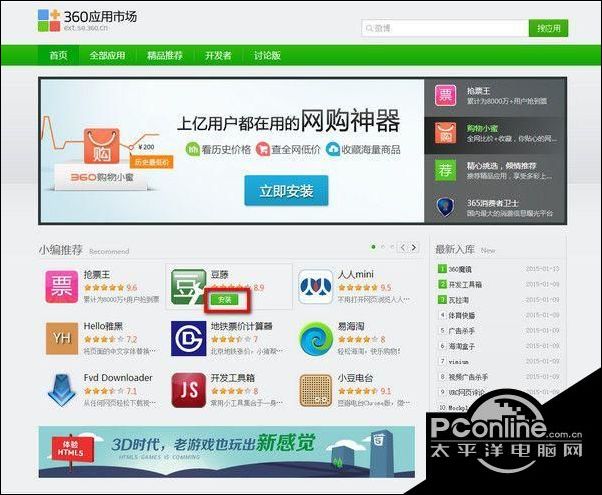Screen dimensions: 602x495
Task: Go to previous page of recommendations
Action: (401, 247)
